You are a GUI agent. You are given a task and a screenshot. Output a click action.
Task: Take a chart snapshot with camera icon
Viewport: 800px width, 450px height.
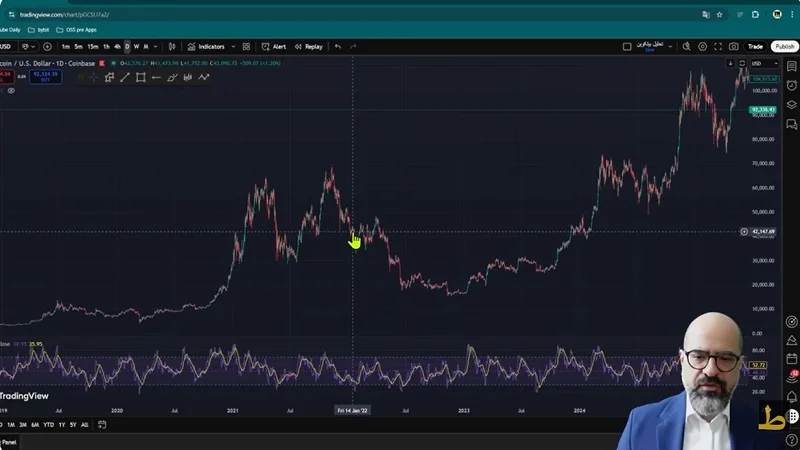(734, 47)
